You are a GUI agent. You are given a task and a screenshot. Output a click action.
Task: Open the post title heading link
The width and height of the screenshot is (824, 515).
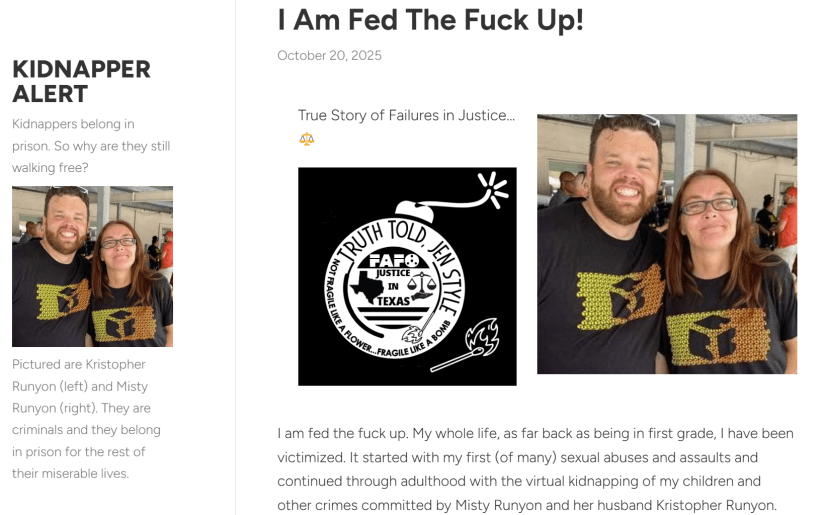tap(430, 20)
